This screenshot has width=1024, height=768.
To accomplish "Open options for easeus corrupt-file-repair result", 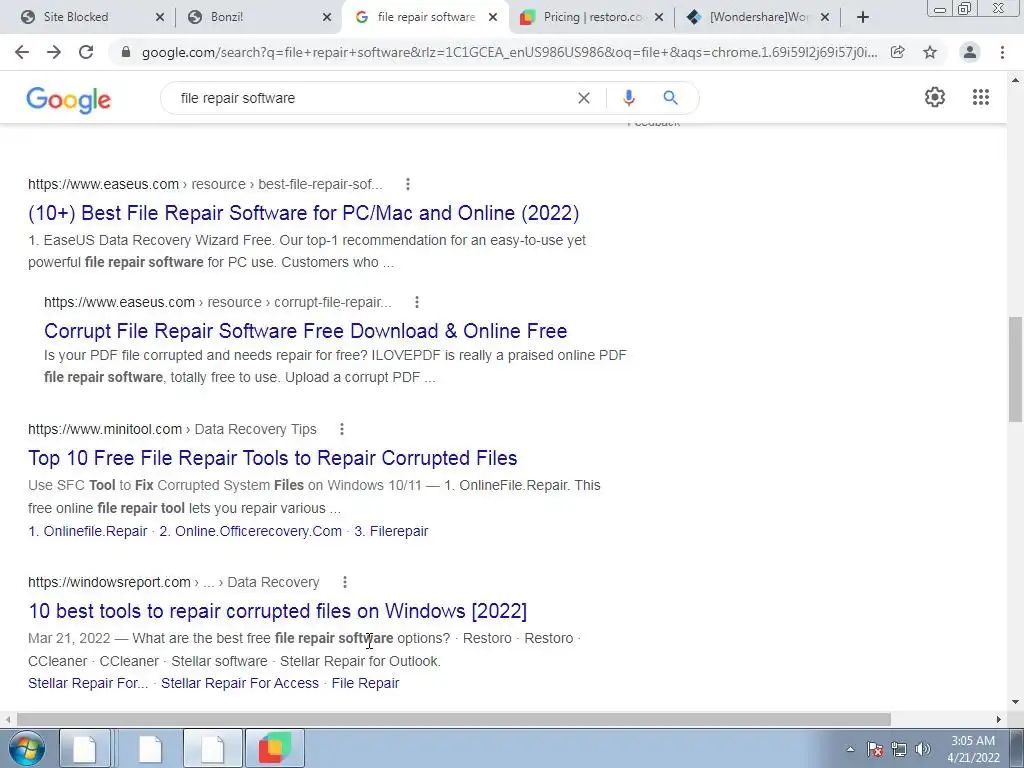I will (x=417, y=302).
